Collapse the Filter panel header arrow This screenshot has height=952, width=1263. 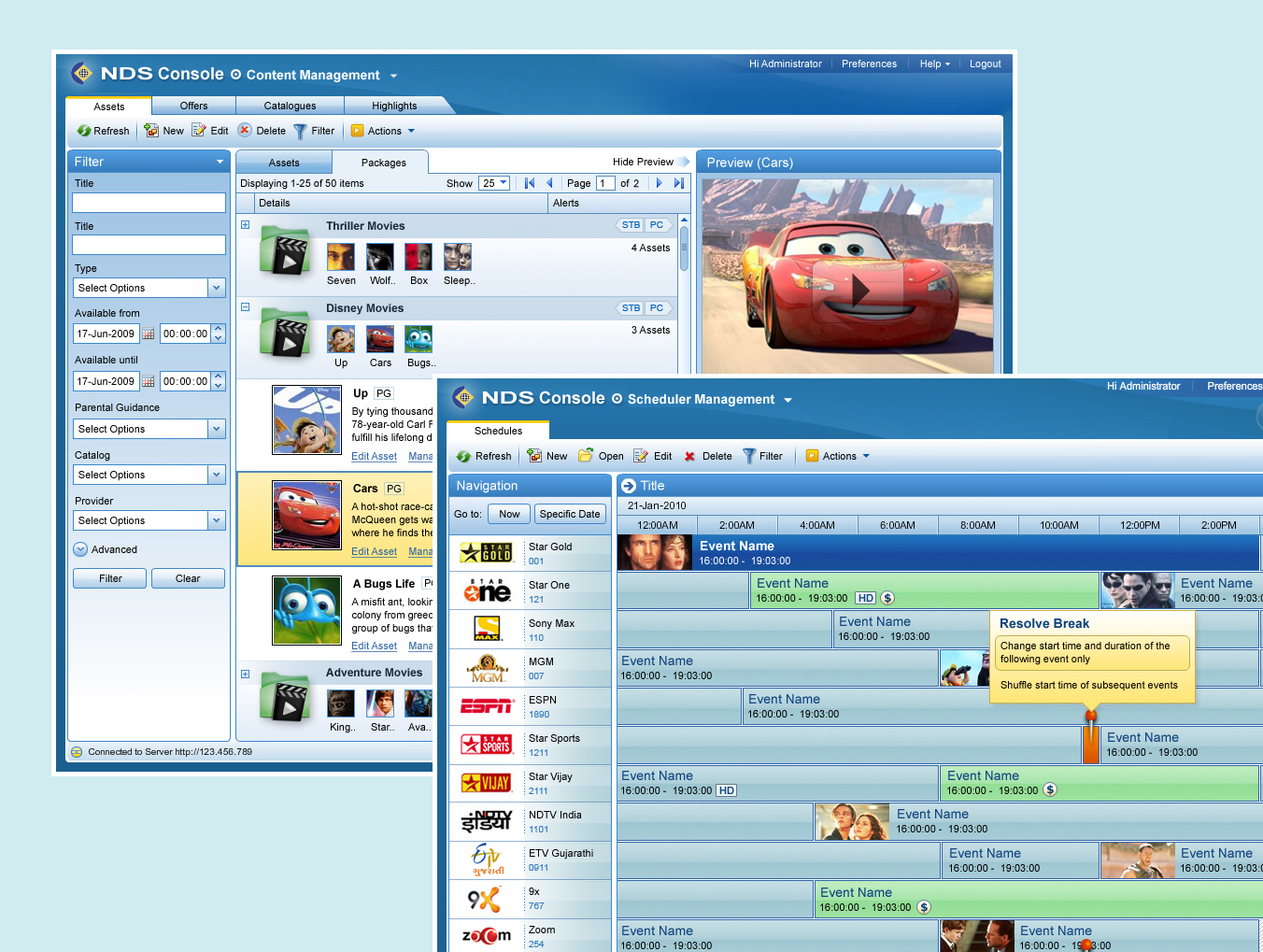(x=220, y=162)
